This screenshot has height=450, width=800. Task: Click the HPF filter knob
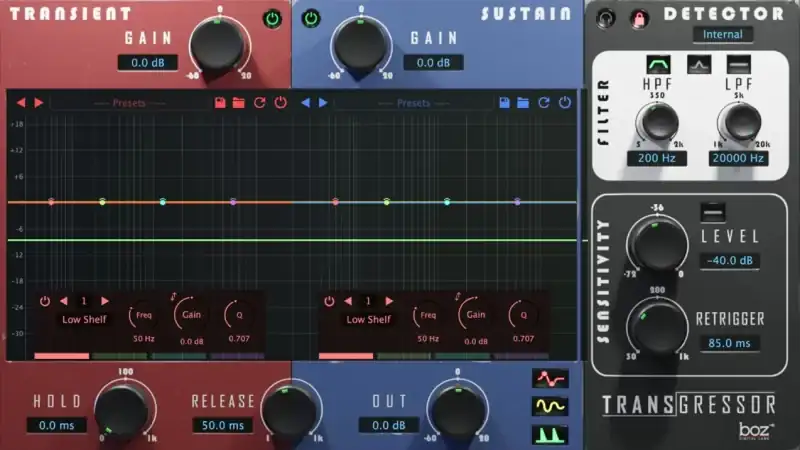(x=658, y=123)
